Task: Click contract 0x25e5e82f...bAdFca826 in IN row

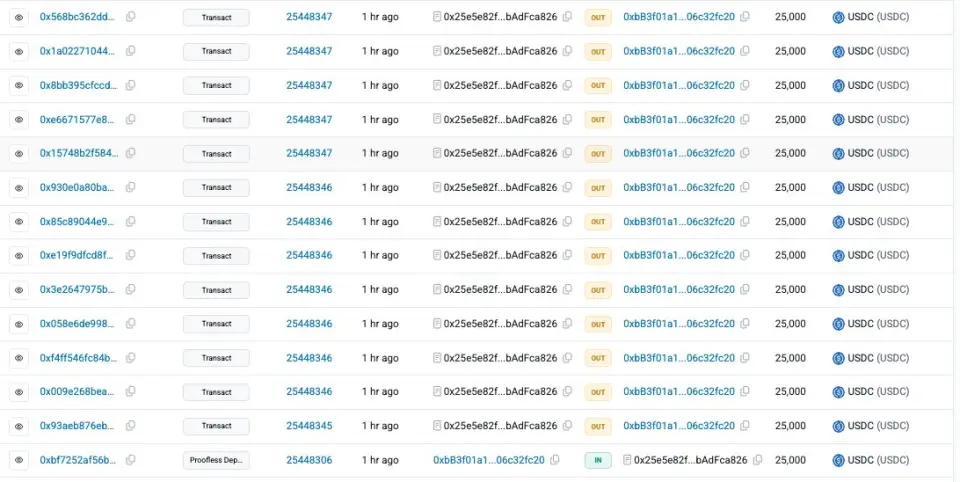Action: [x=691, y=460]
